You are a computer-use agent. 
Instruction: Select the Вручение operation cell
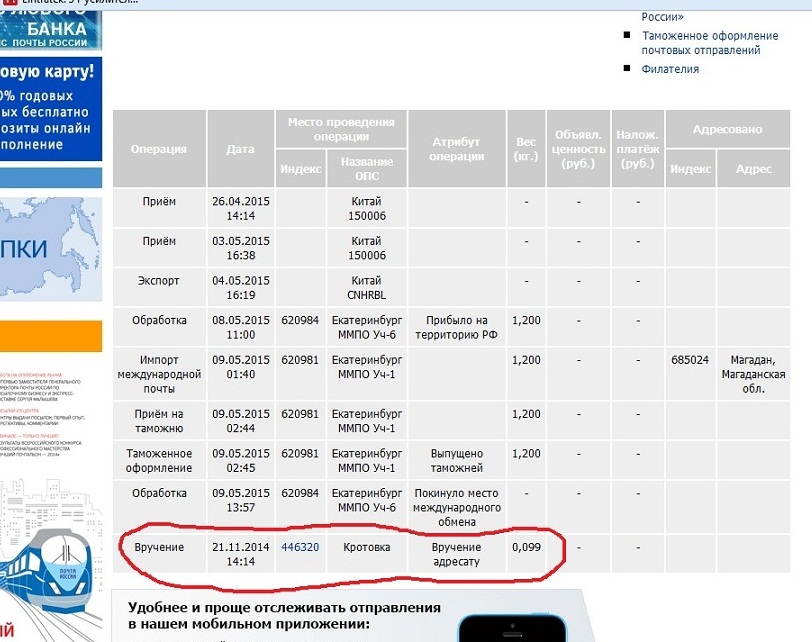(159, 548)
